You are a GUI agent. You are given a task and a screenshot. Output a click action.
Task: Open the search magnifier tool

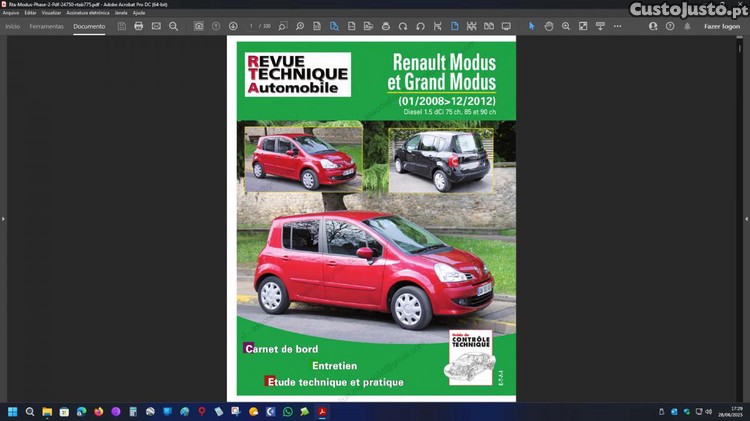pos(173,26)
